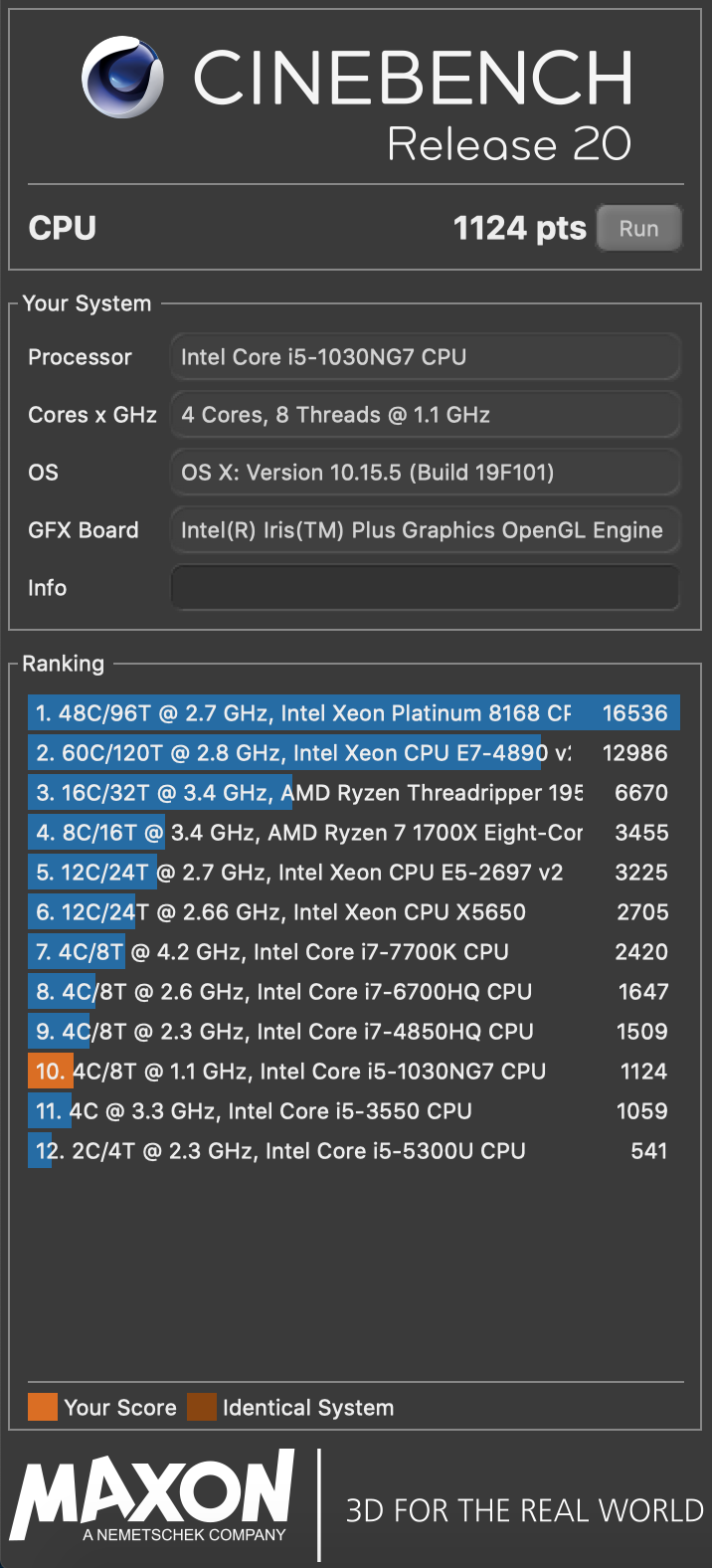712x1568 pixels.
Task: Select the Ryzen Threadripper ranking row
Action: [x=354, y=793]
